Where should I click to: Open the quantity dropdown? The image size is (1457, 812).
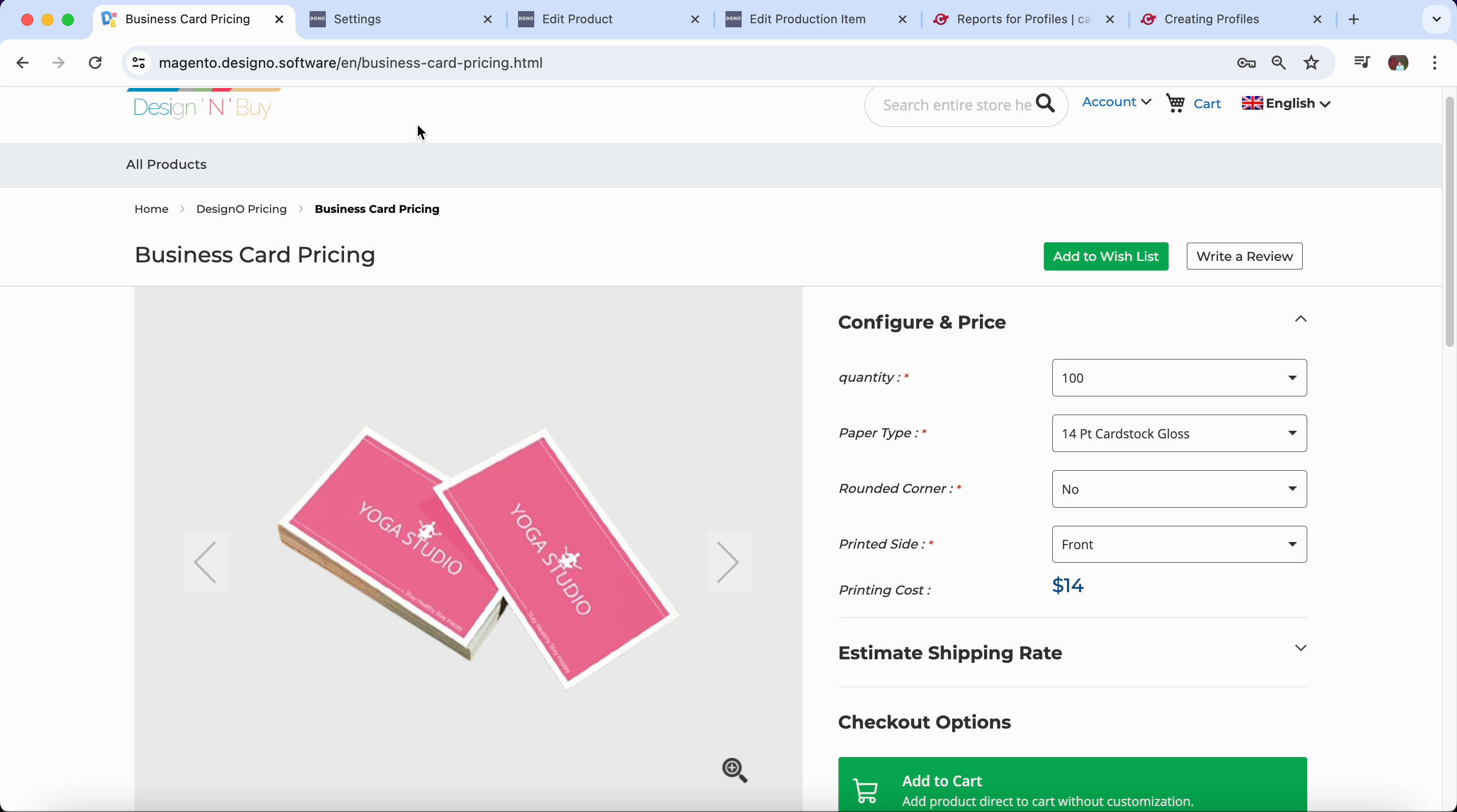point(1179,378)
